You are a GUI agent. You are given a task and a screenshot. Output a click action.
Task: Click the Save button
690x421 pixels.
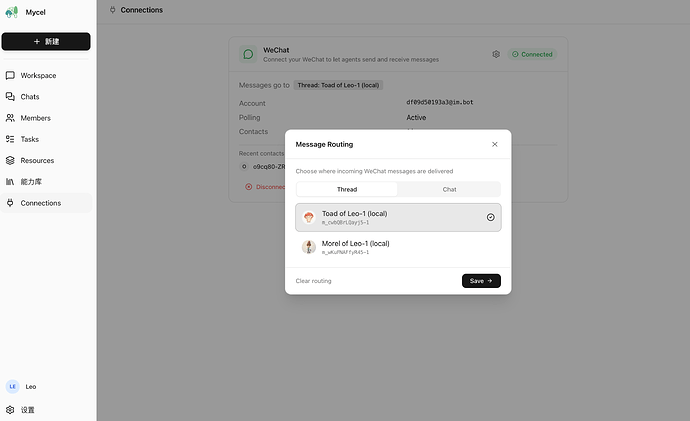(x=481, y=281)
